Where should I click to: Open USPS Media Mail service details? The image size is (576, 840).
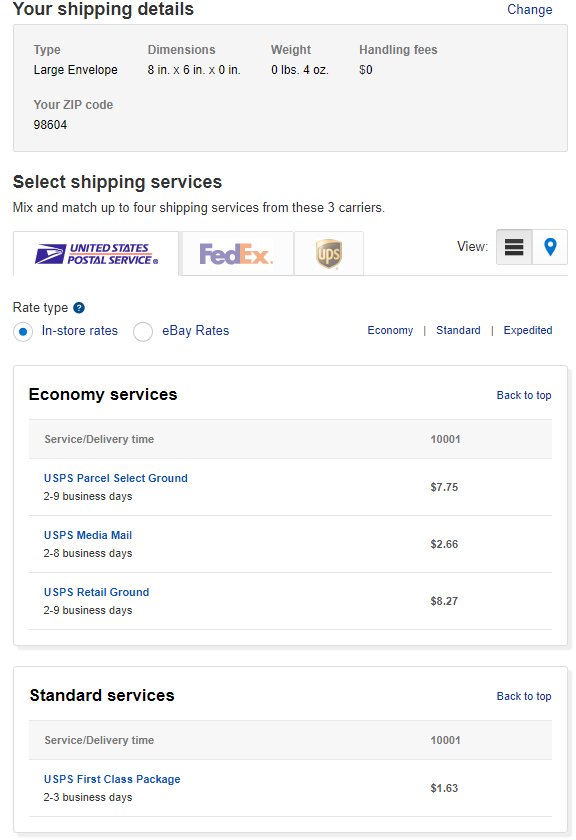click(x=88, y=535)
